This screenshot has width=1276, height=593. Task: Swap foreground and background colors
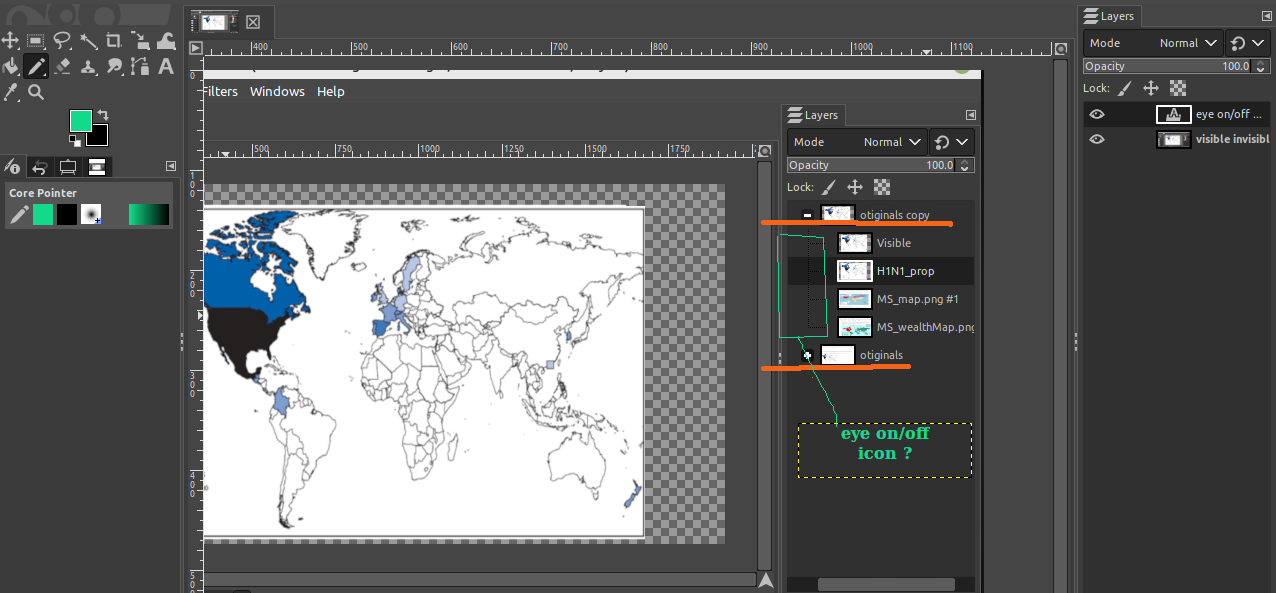(102, 115)
